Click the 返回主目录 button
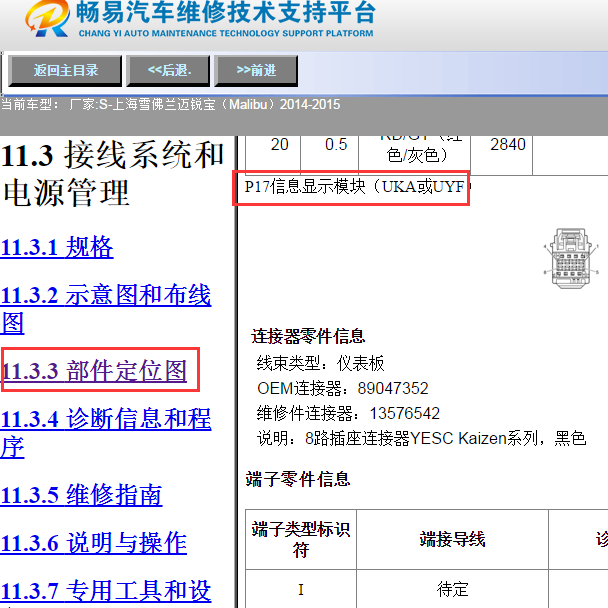This screenshot has width=608, height=608. [x=65, y=71]
